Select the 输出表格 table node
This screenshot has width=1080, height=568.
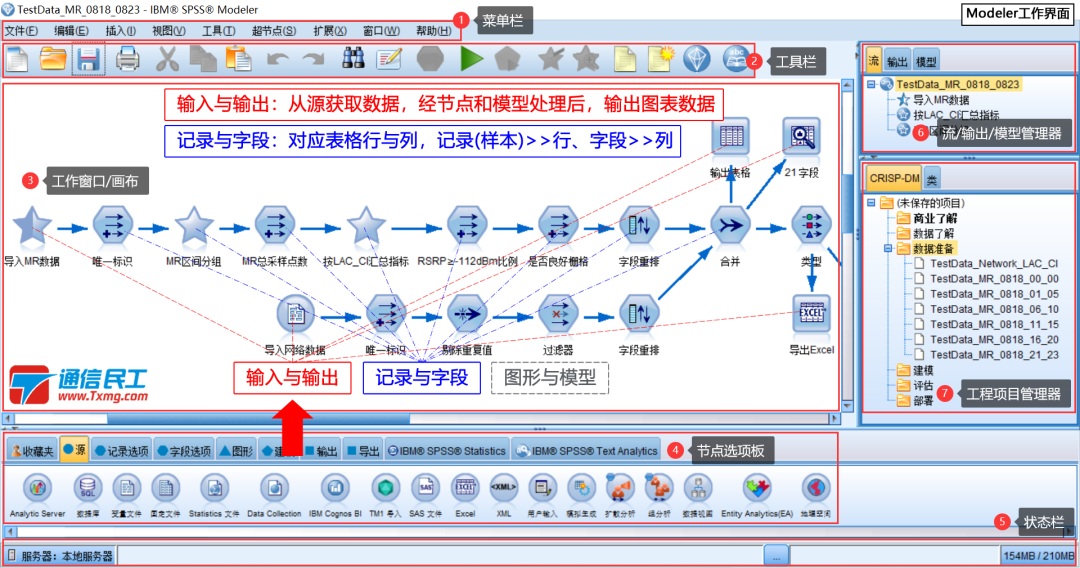coord(731,137)
